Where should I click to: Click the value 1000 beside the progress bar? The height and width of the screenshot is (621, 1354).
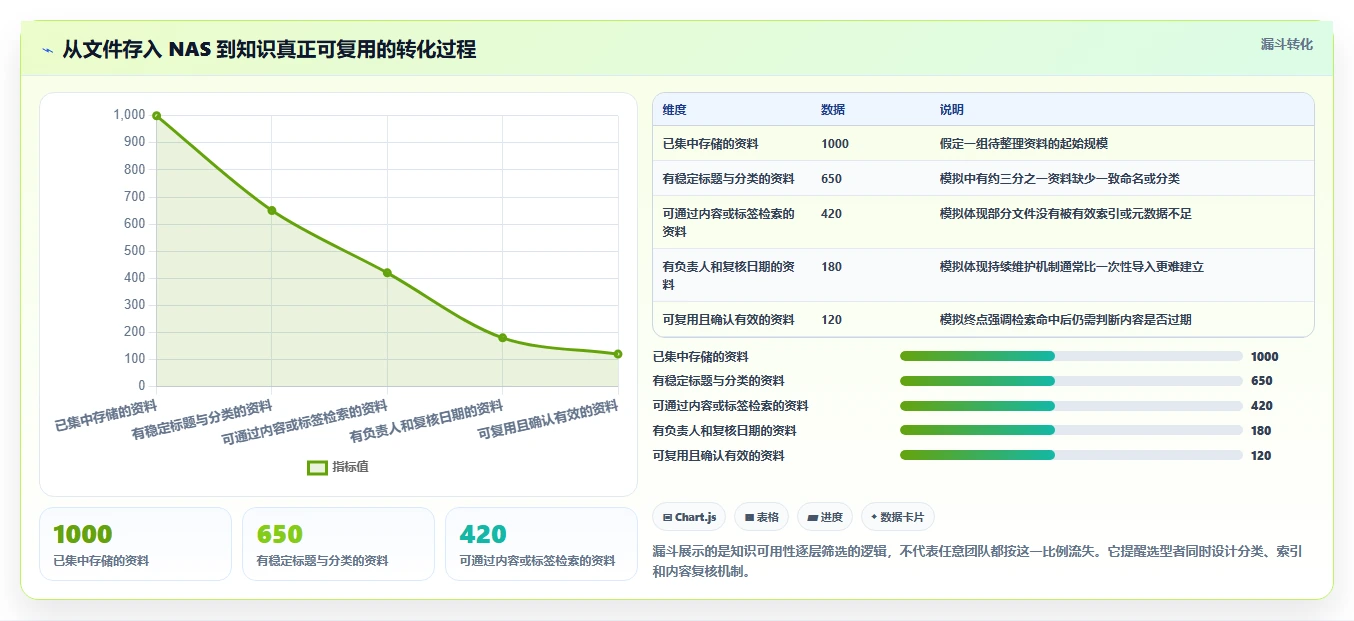coord(1265,357)
